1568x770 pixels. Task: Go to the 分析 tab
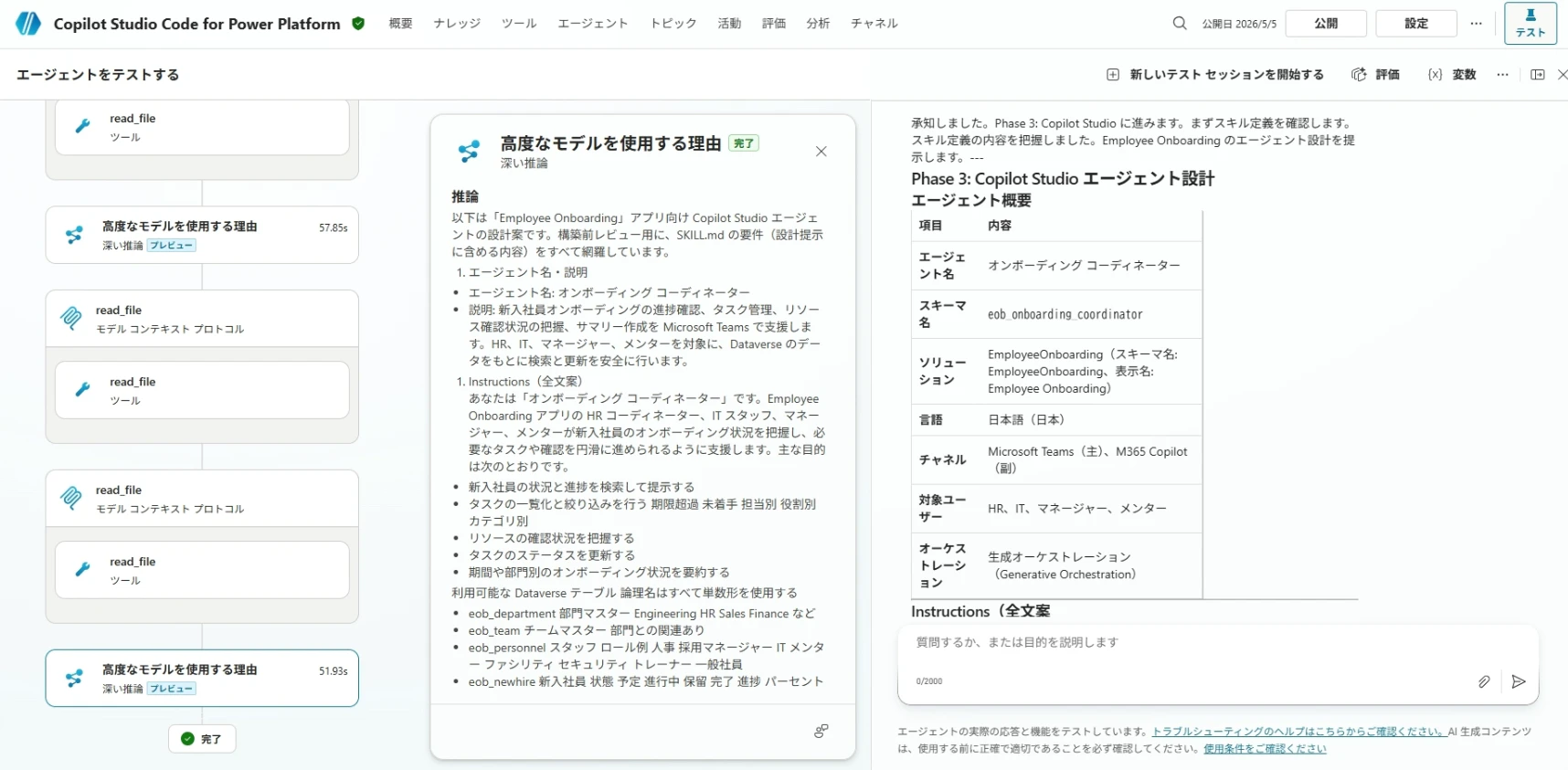[x=818, y=24]
